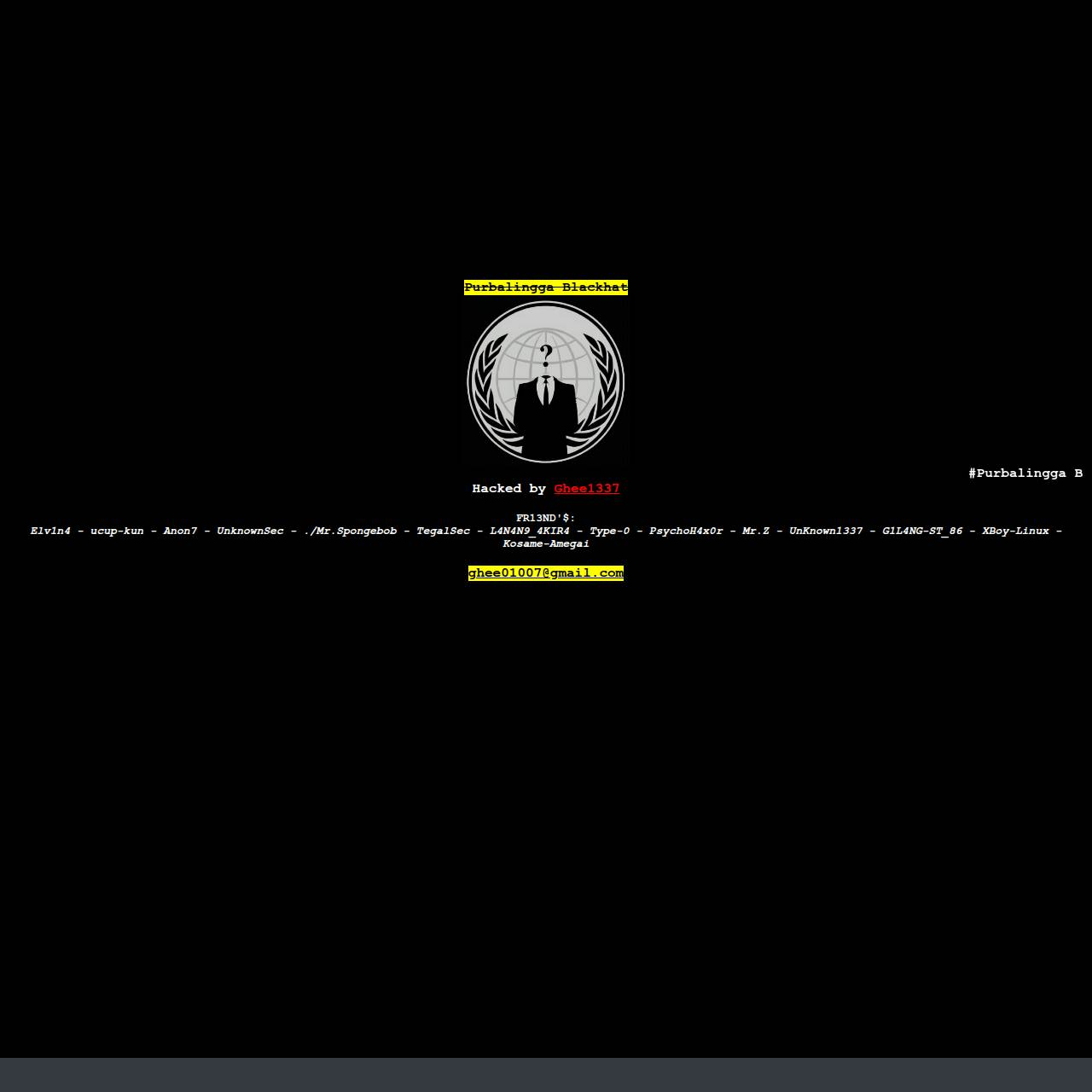Click the Ghee1337 red link
Image resolution: width=1092 pixels, height=1092 pixels.
click(587, 489)
